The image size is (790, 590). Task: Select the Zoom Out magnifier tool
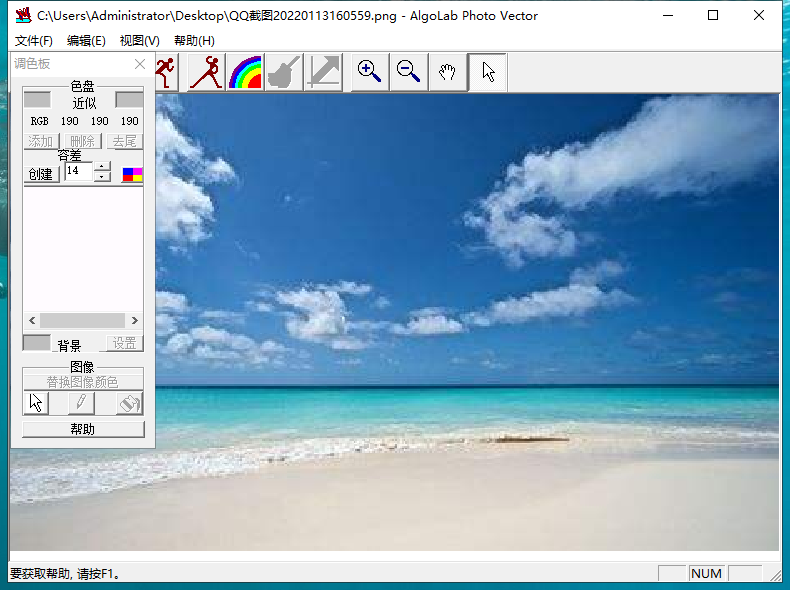[x=408, y=72]
